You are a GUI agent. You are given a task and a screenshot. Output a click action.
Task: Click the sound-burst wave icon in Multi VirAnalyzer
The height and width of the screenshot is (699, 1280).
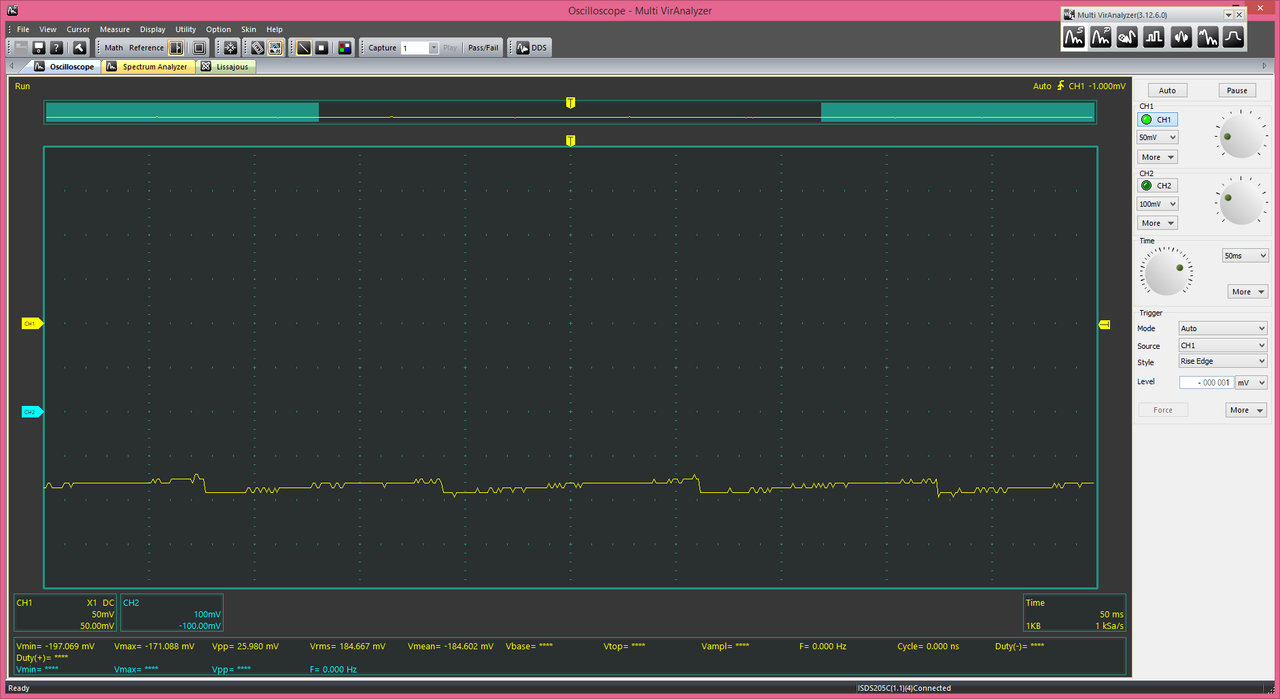pyautogui.click(x=1182, y=37)
